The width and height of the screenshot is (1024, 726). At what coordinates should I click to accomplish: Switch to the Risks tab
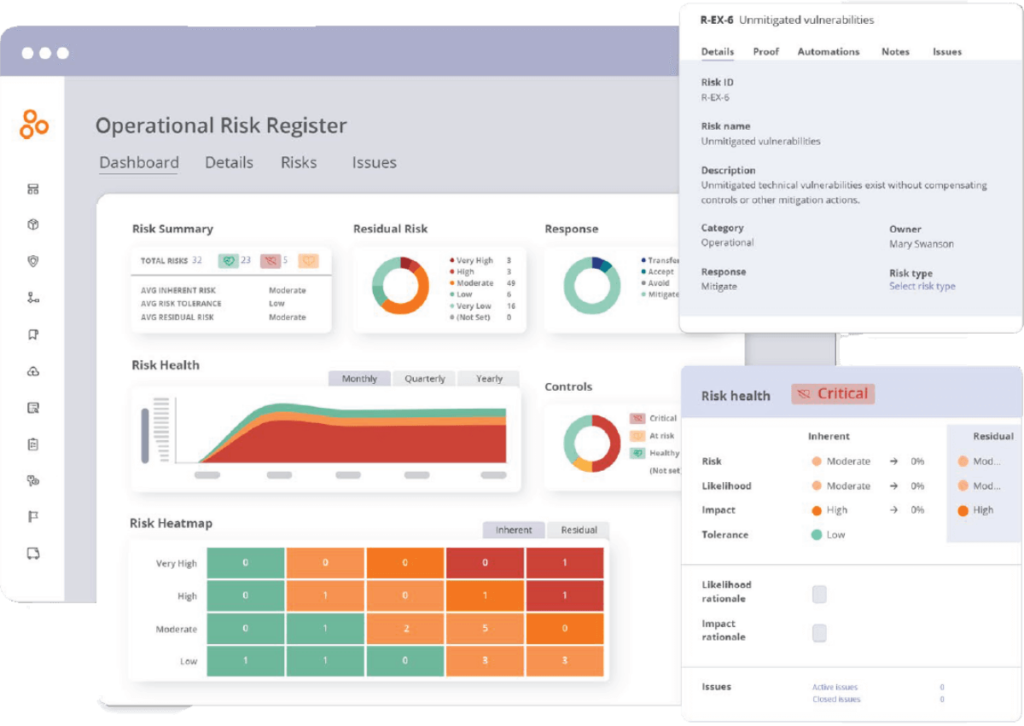click(298, 162)
